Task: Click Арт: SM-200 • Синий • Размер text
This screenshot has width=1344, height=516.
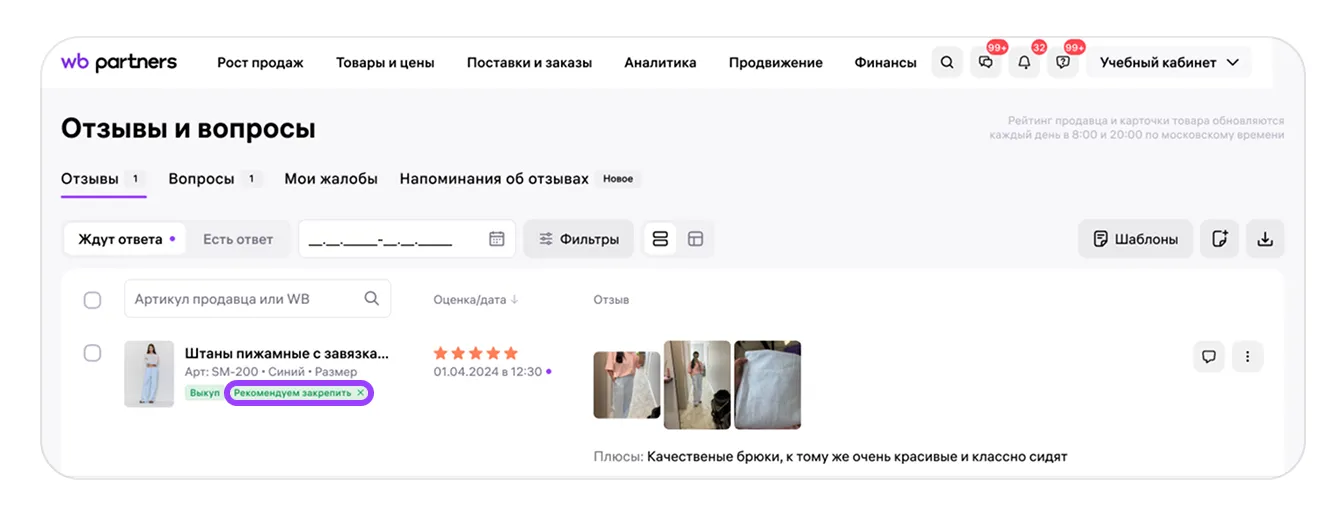Action: pos(270,372)
